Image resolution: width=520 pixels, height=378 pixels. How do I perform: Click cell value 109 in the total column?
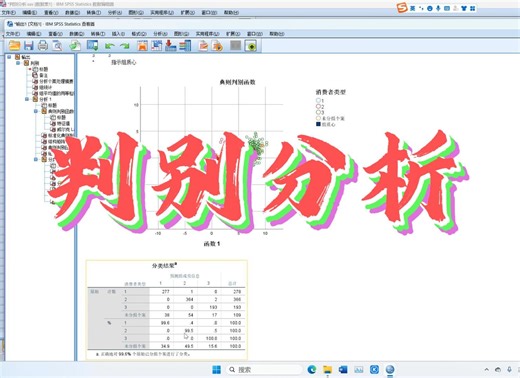point(237,315)
